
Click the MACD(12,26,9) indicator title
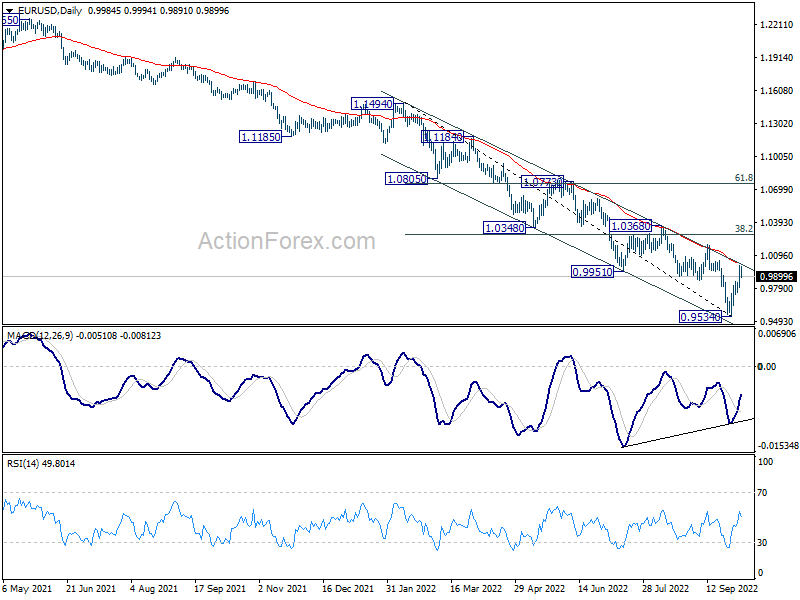pyautogui.click(x=40, y=336)
